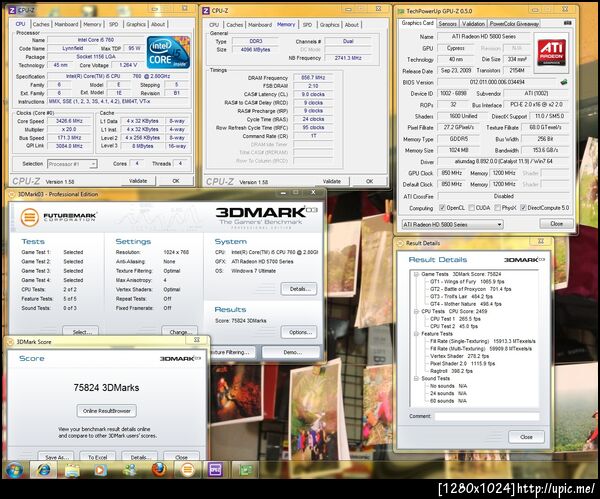Click the Windows Start orb
600x499 pixels.
tap(14, 469)
